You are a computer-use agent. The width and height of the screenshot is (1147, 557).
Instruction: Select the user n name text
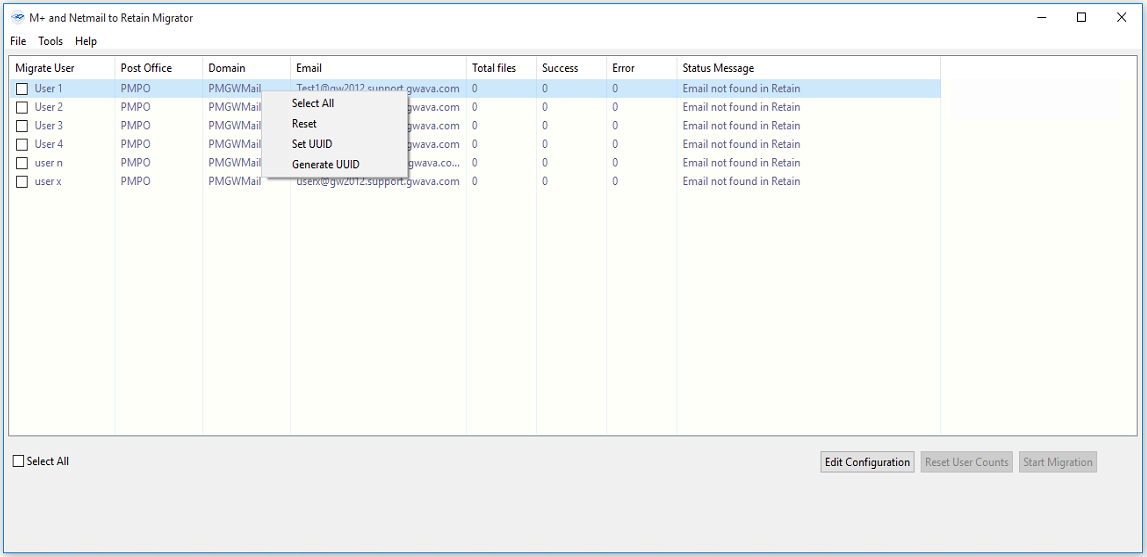(48, 162)
